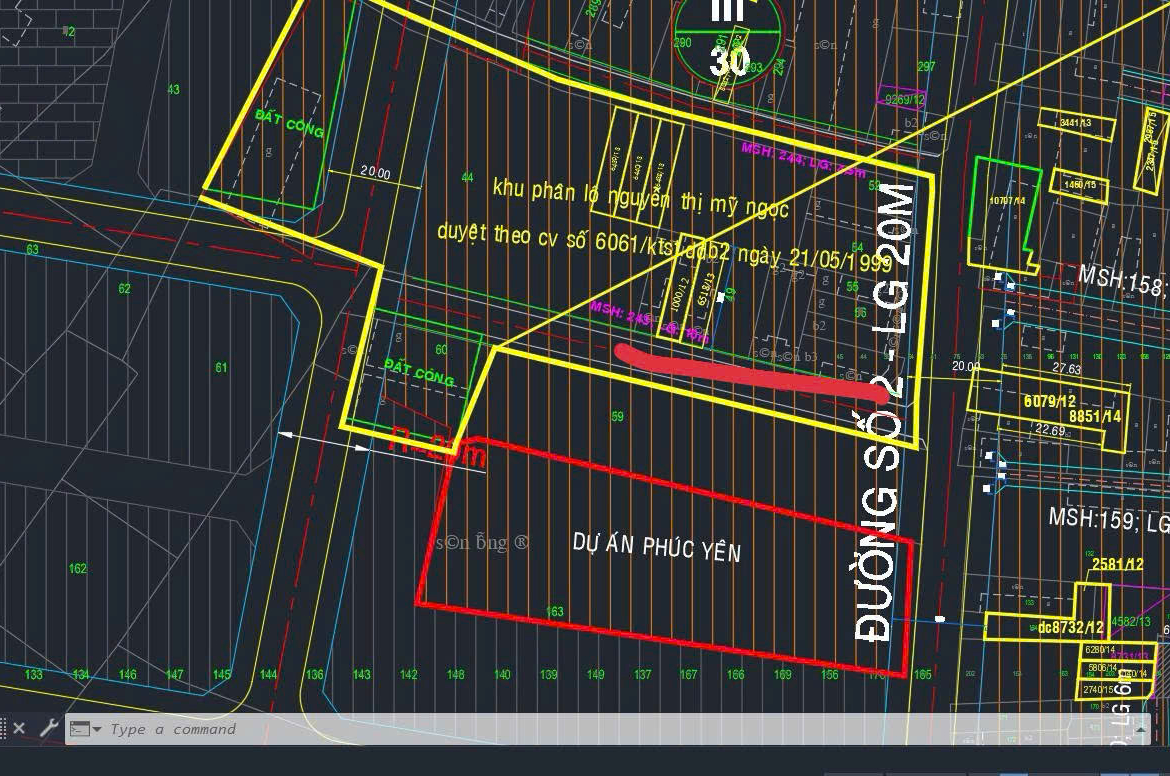Select parcel label 2581/12
This screenshot has height=776, width=1170.
[1117, 565]
